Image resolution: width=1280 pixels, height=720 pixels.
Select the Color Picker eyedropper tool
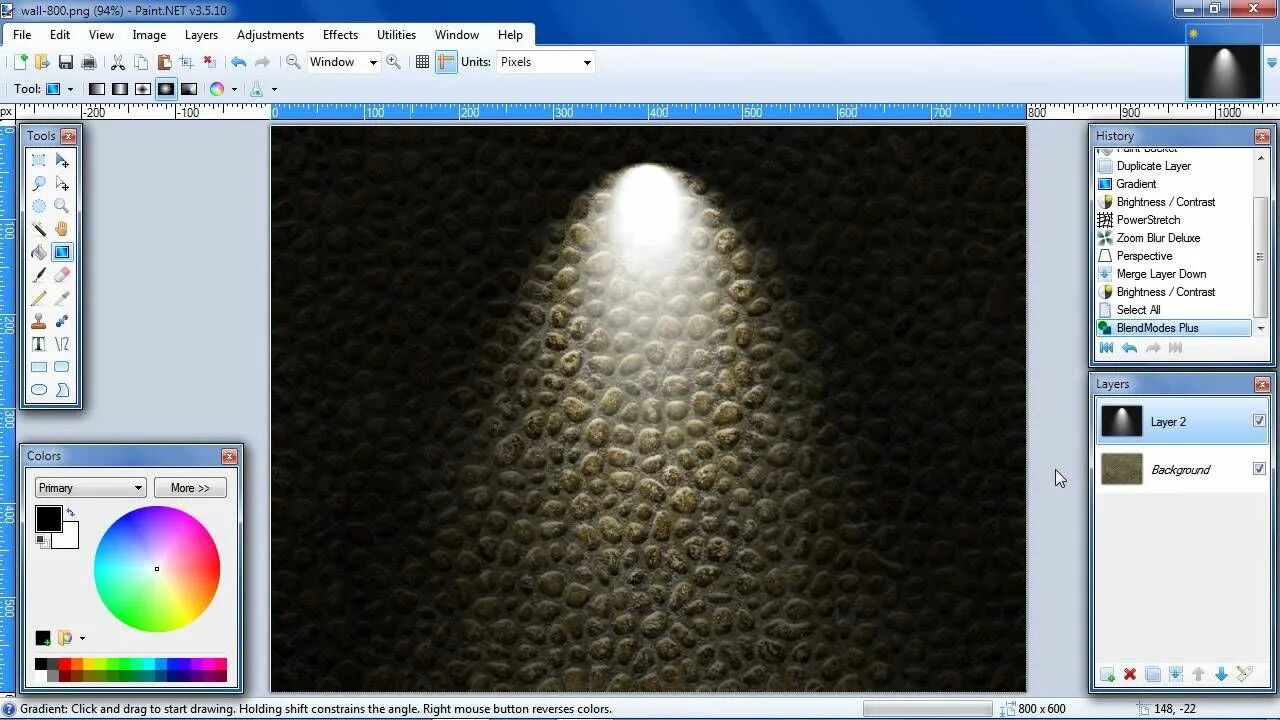tap(62, 298)
